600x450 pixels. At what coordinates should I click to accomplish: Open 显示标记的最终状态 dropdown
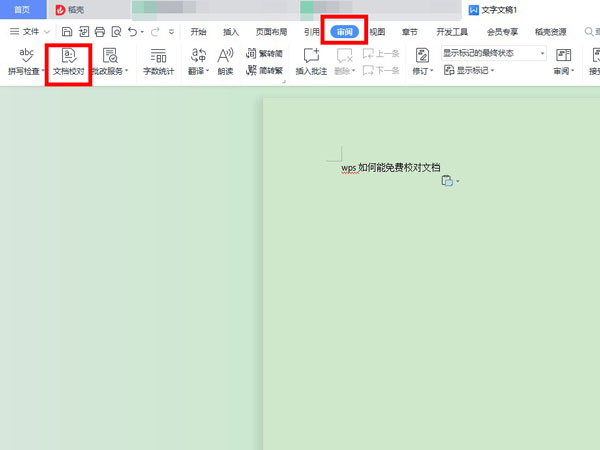click(x=494, y=53)
